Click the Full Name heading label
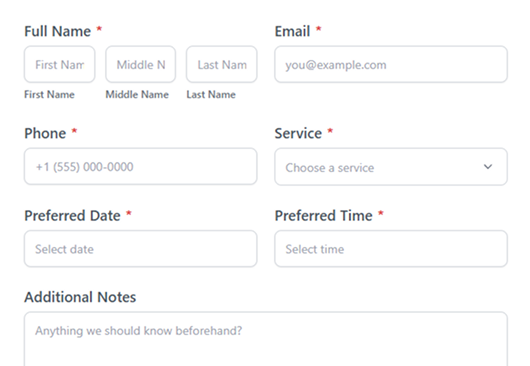 pyautogui.click(x=57, y=31)
